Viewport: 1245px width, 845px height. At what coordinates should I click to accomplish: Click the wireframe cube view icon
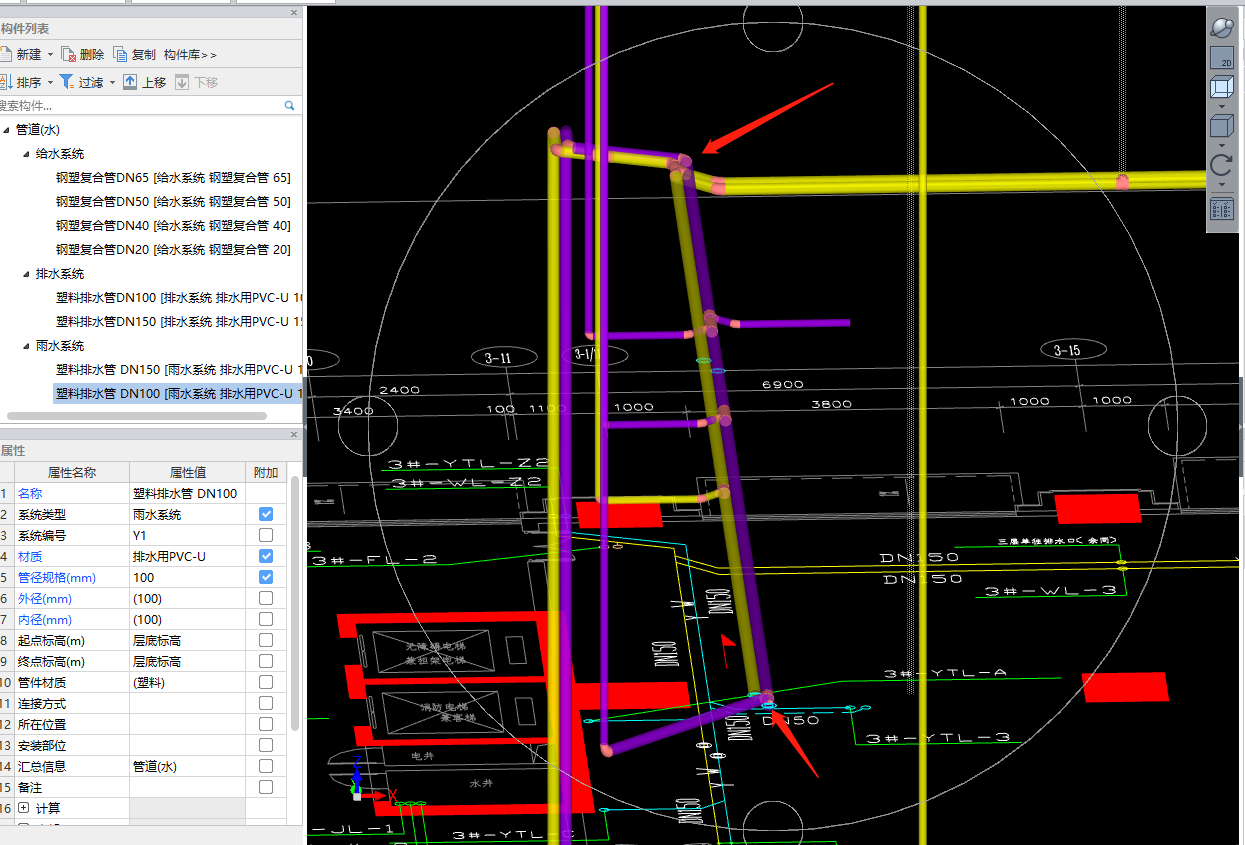[x=1222, y=88]
